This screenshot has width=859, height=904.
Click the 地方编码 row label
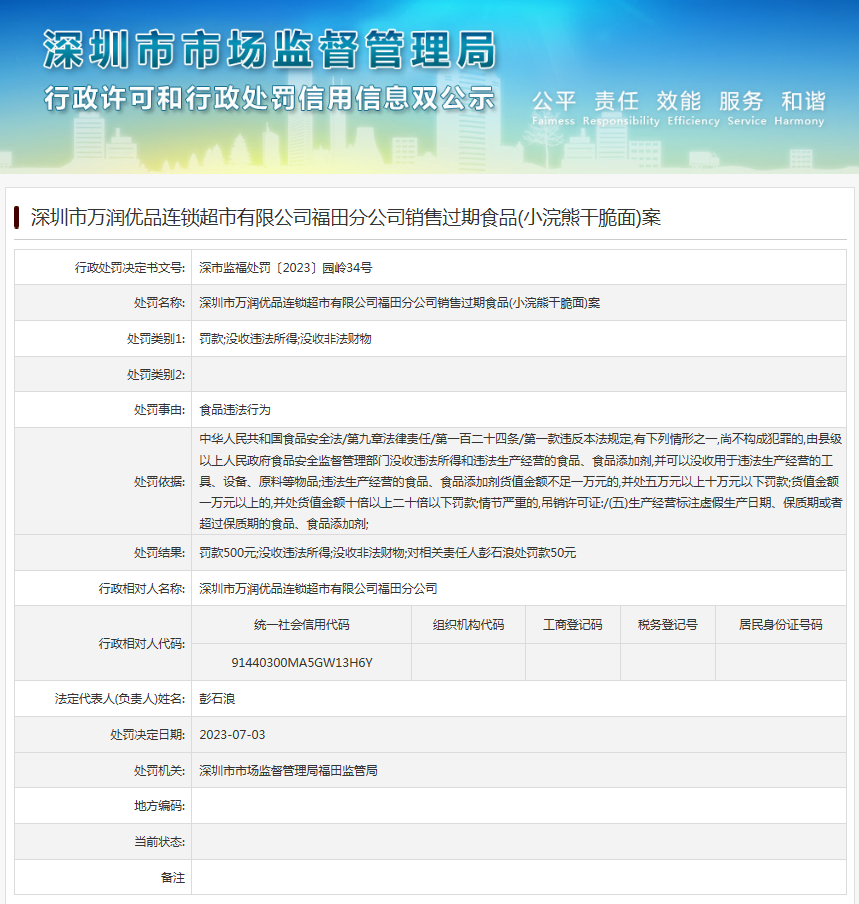point(160,806)
